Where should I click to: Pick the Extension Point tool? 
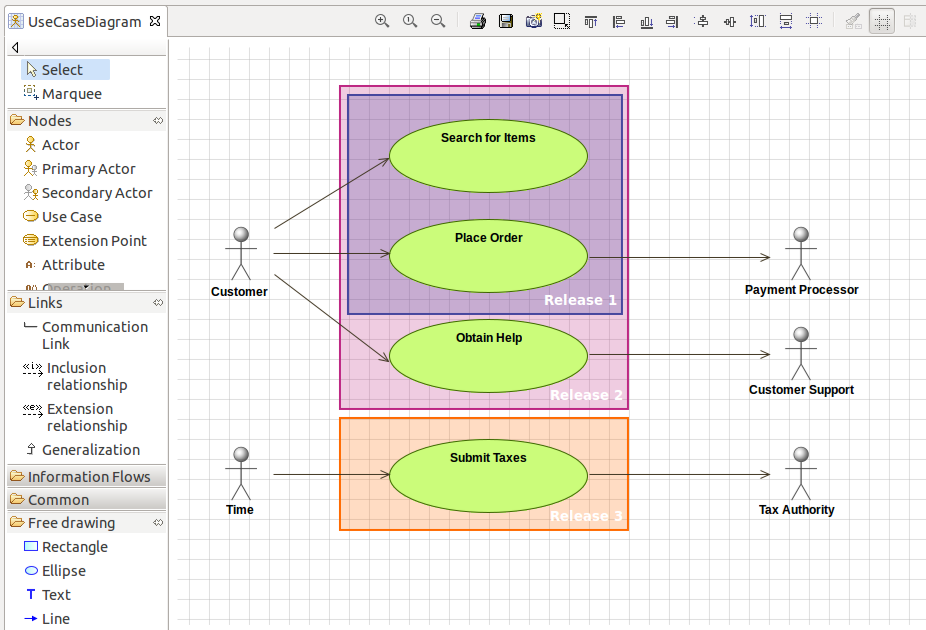(84, 241)
